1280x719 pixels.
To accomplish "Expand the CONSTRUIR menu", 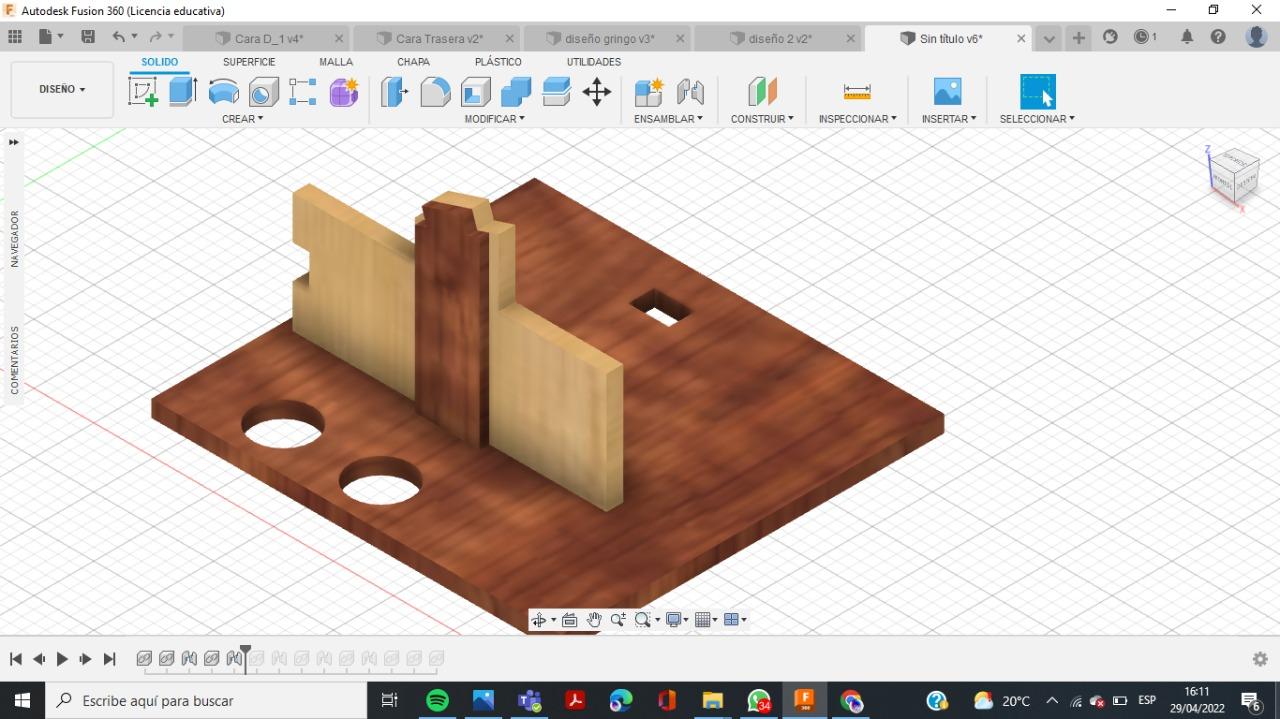I will point(762,119).
